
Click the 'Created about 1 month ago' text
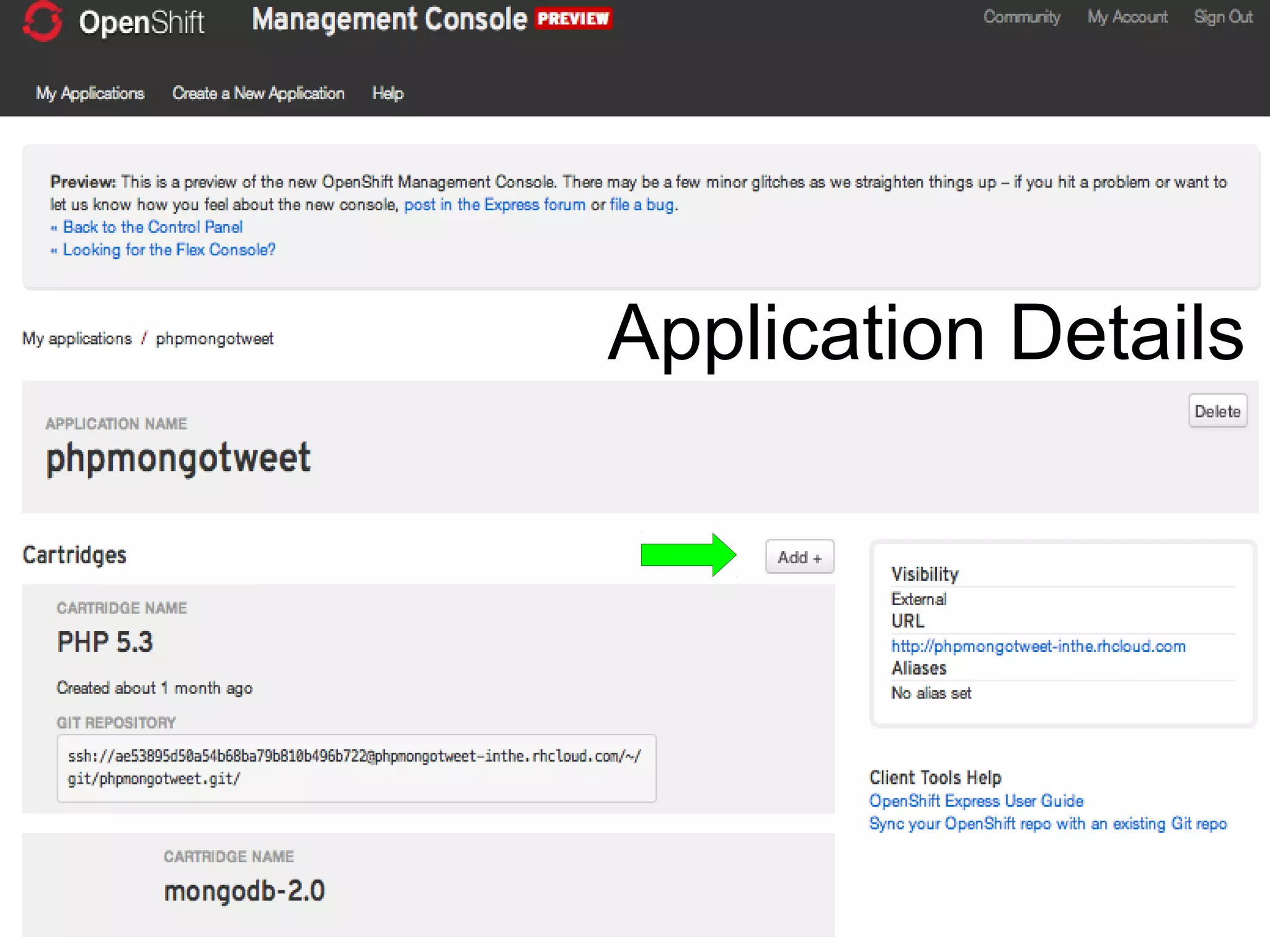point(154,688)
